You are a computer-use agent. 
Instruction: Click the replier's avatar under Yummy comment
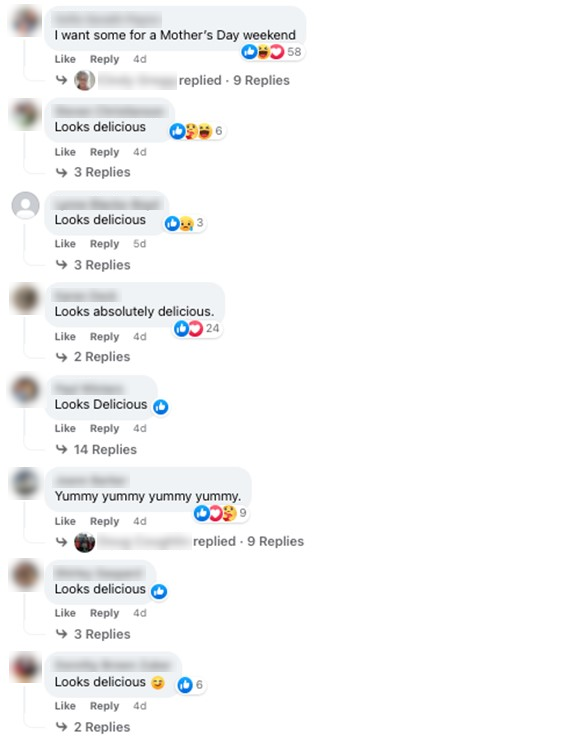[x=85, y=542]
